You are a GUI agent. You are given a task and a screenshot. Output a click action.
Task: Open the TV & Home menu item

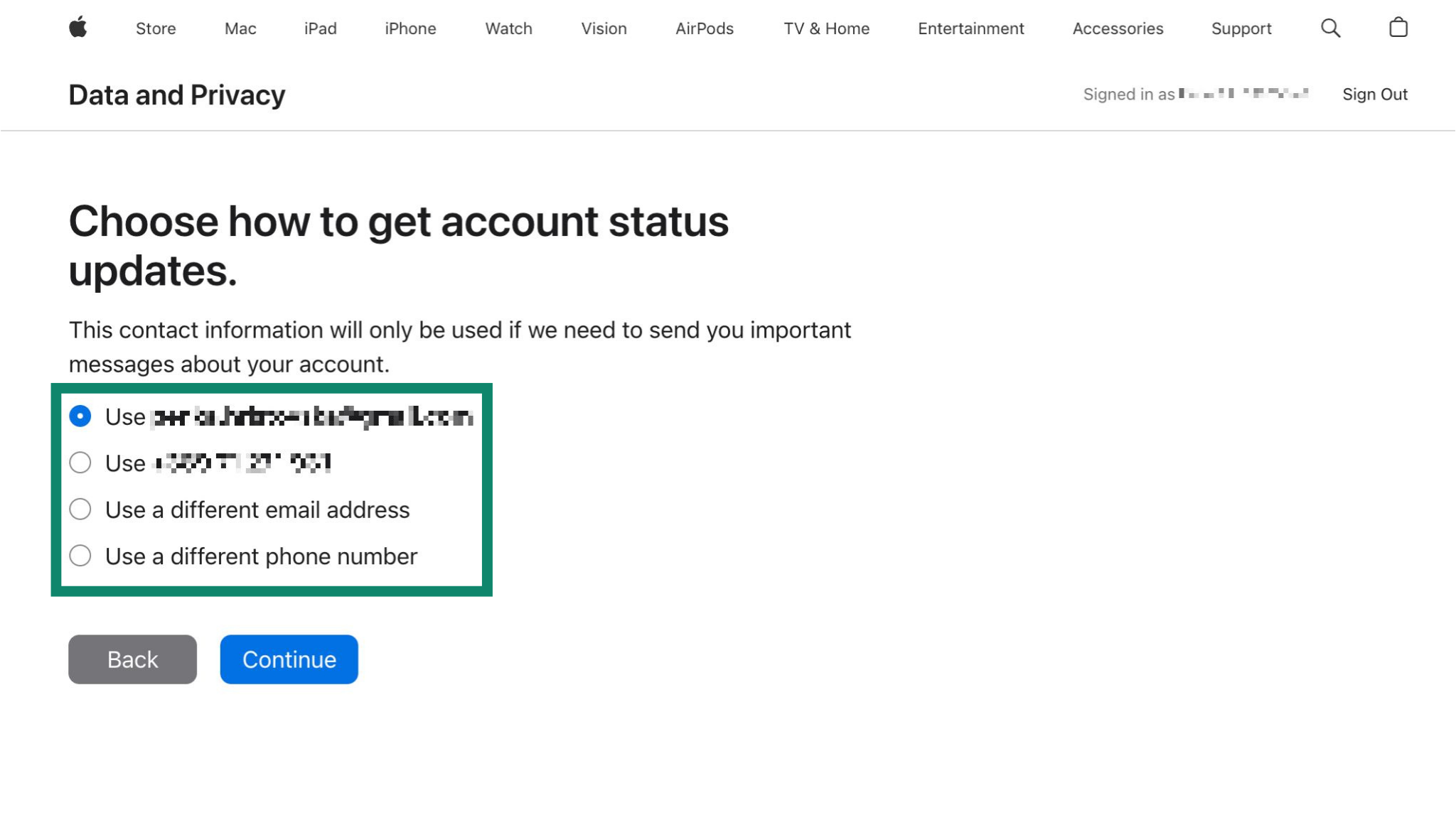click(x=826, y=28)
